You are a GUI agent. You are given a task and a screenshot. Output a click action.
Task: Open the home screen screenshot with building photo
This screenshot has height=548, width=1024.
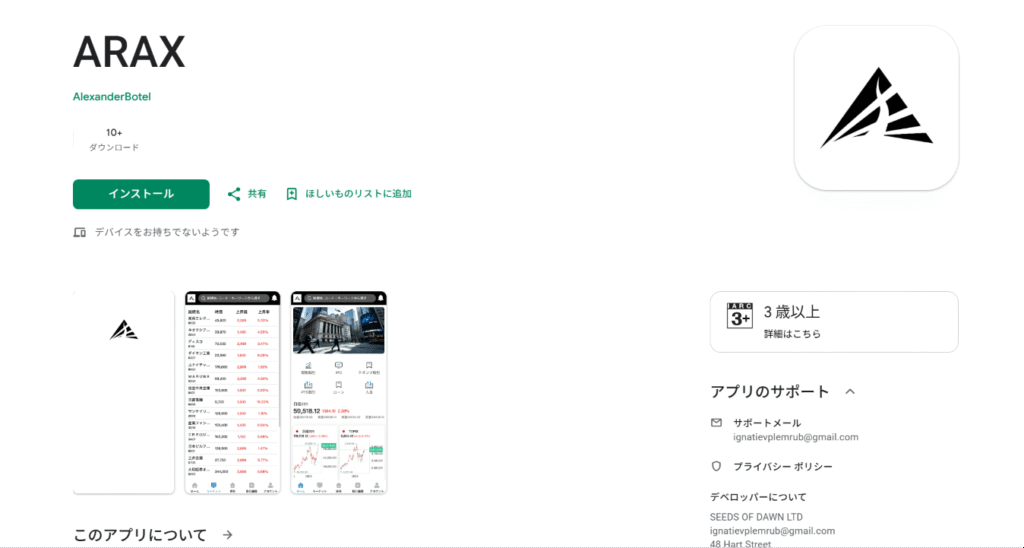(339, 393)
